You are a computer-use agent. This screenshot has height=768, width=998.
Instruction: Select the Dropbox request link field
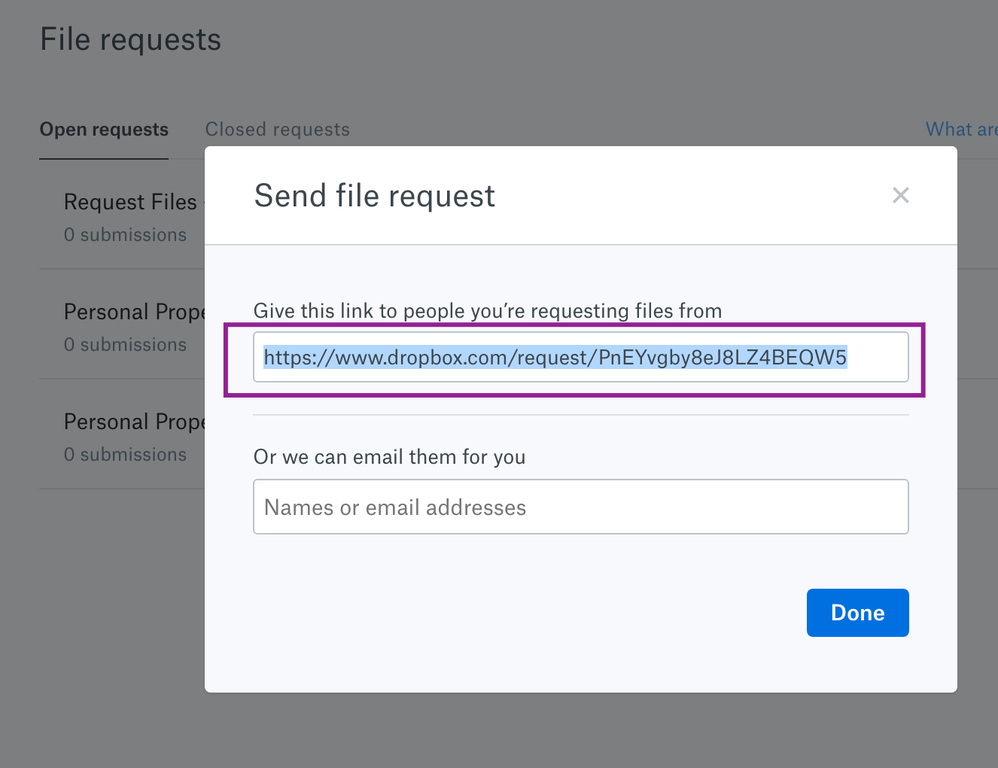[580, 358]
